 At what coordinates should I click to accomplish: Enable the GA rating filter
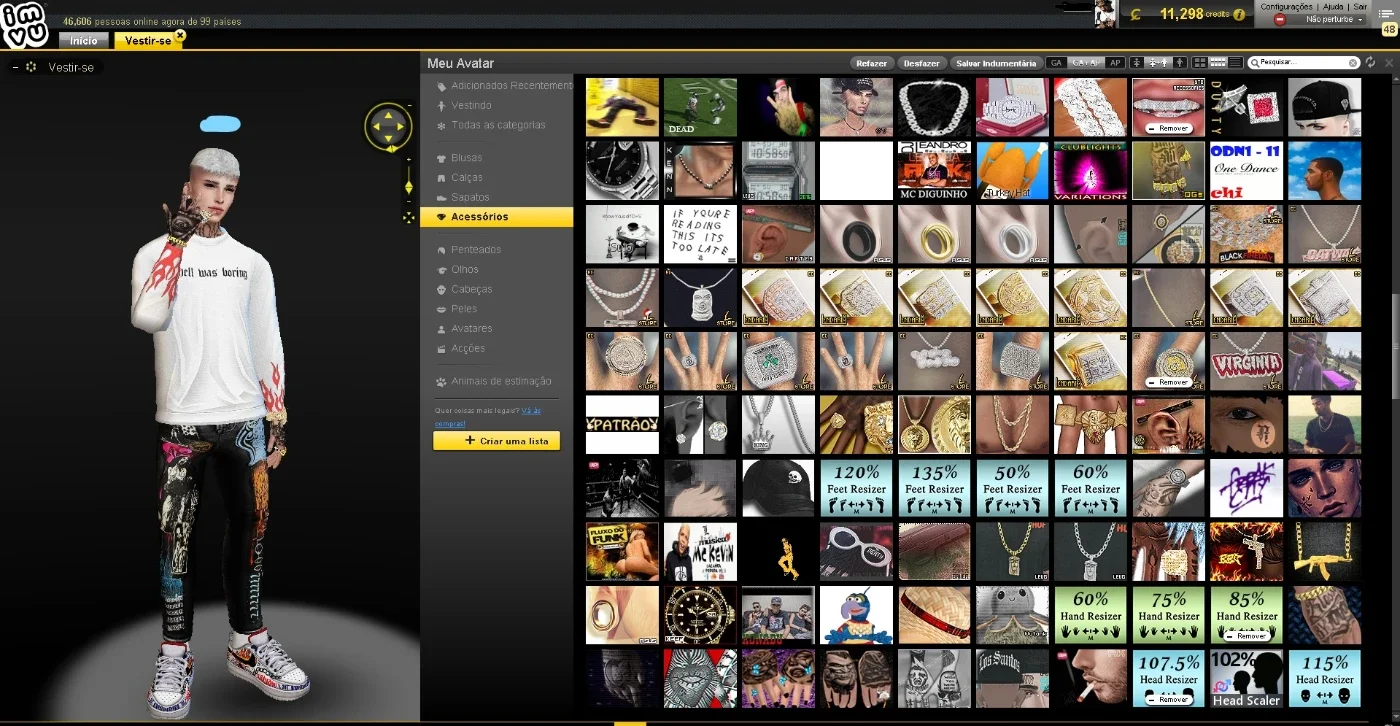pos(1056,63)
